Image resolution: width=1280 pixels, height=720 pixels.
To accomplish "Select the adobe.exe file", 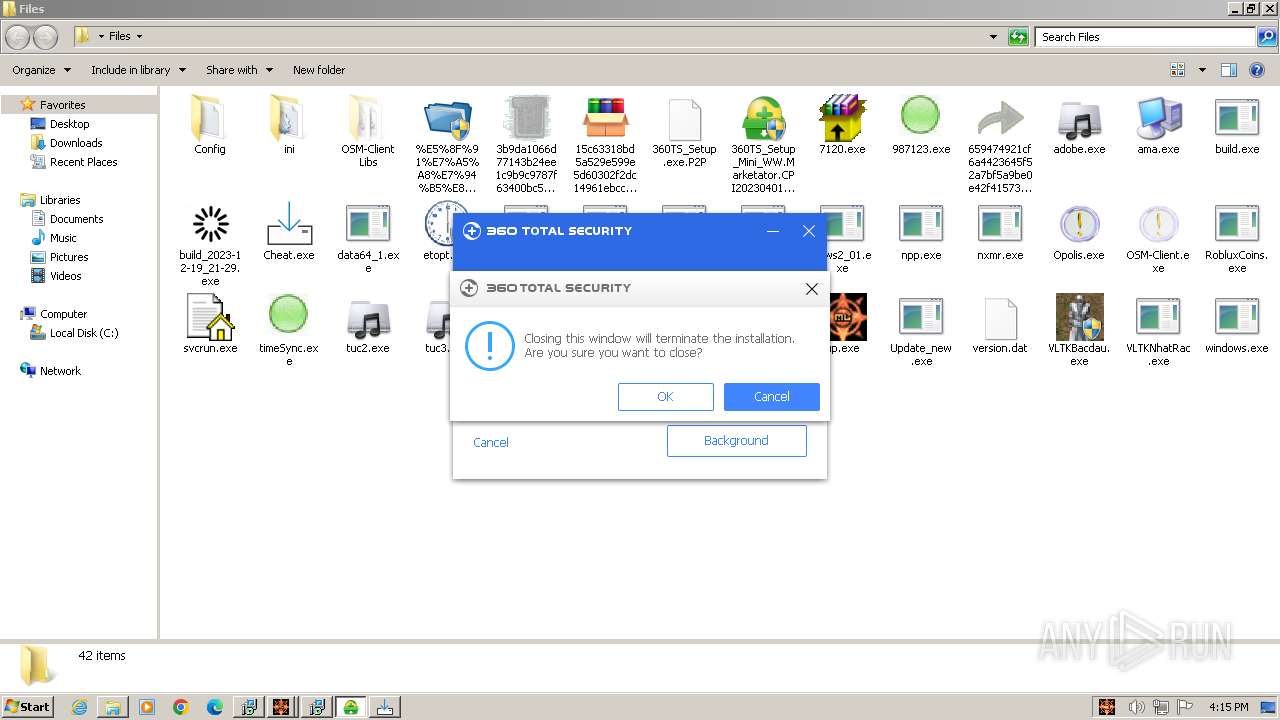I will (x=1079, y=125).
